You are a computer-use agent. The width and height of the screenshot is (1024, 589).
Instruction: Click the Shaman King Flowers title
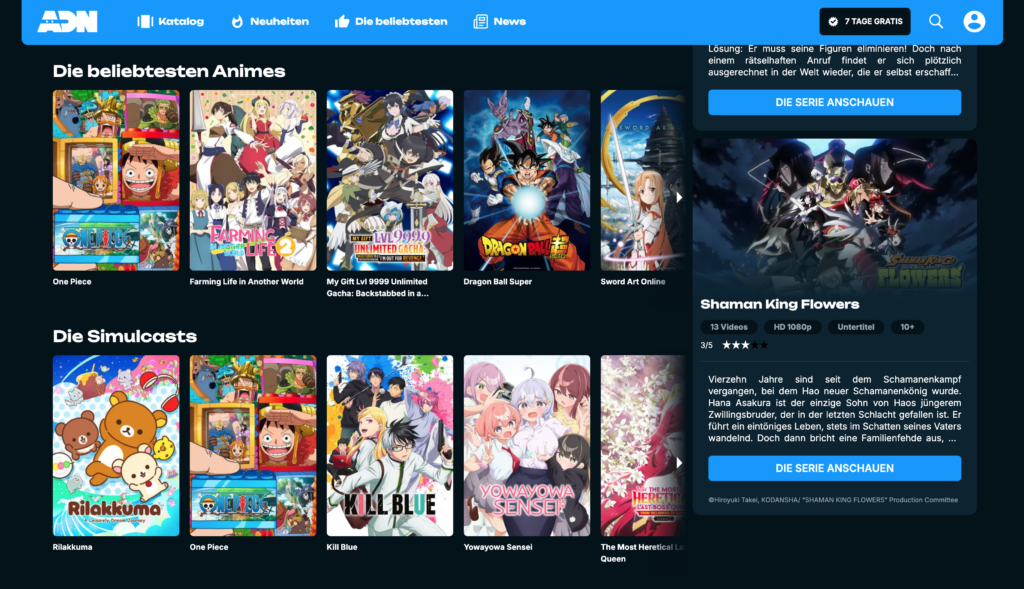pyautogui.click(x=779, y=304)
